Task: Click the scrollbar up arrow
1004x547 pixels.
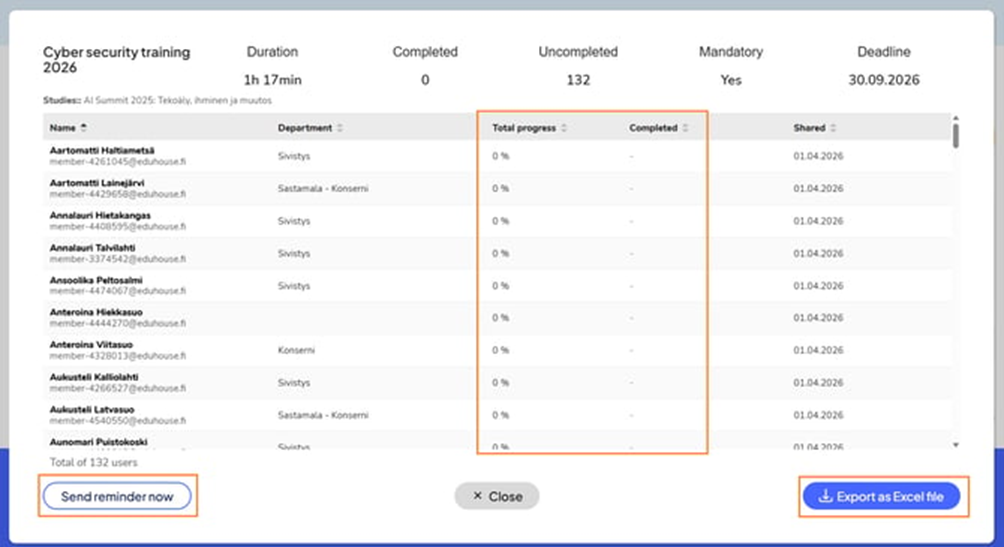Action: (955, 118)
